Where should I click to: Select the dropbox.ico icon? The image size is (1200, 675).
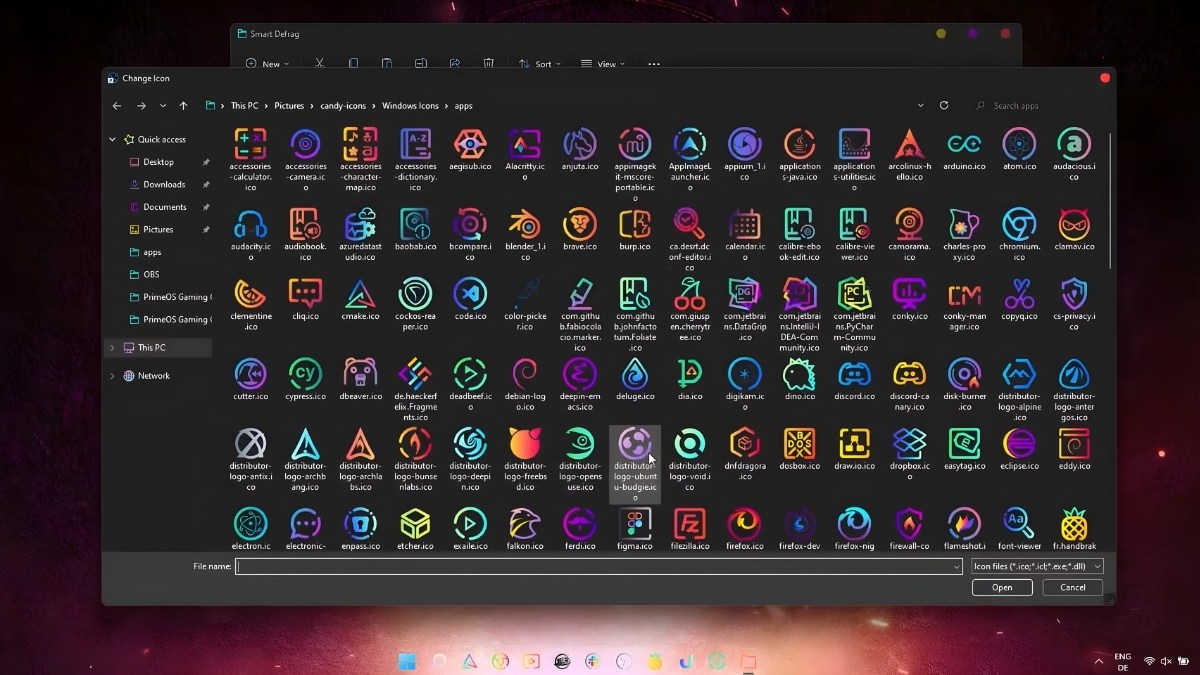909,455
